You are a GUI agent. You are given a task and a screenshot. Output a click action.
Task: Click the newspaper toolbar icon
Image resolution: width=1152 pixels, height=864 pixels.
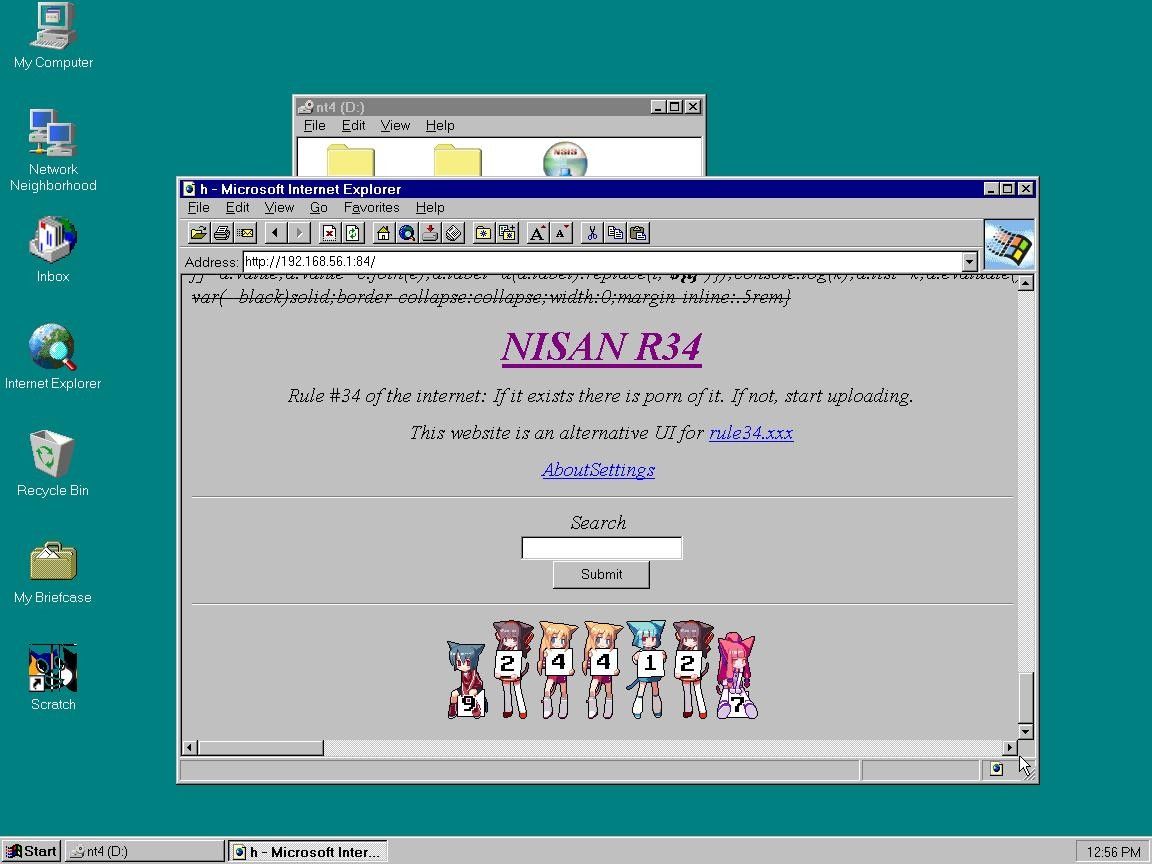[x=453, y=234]
